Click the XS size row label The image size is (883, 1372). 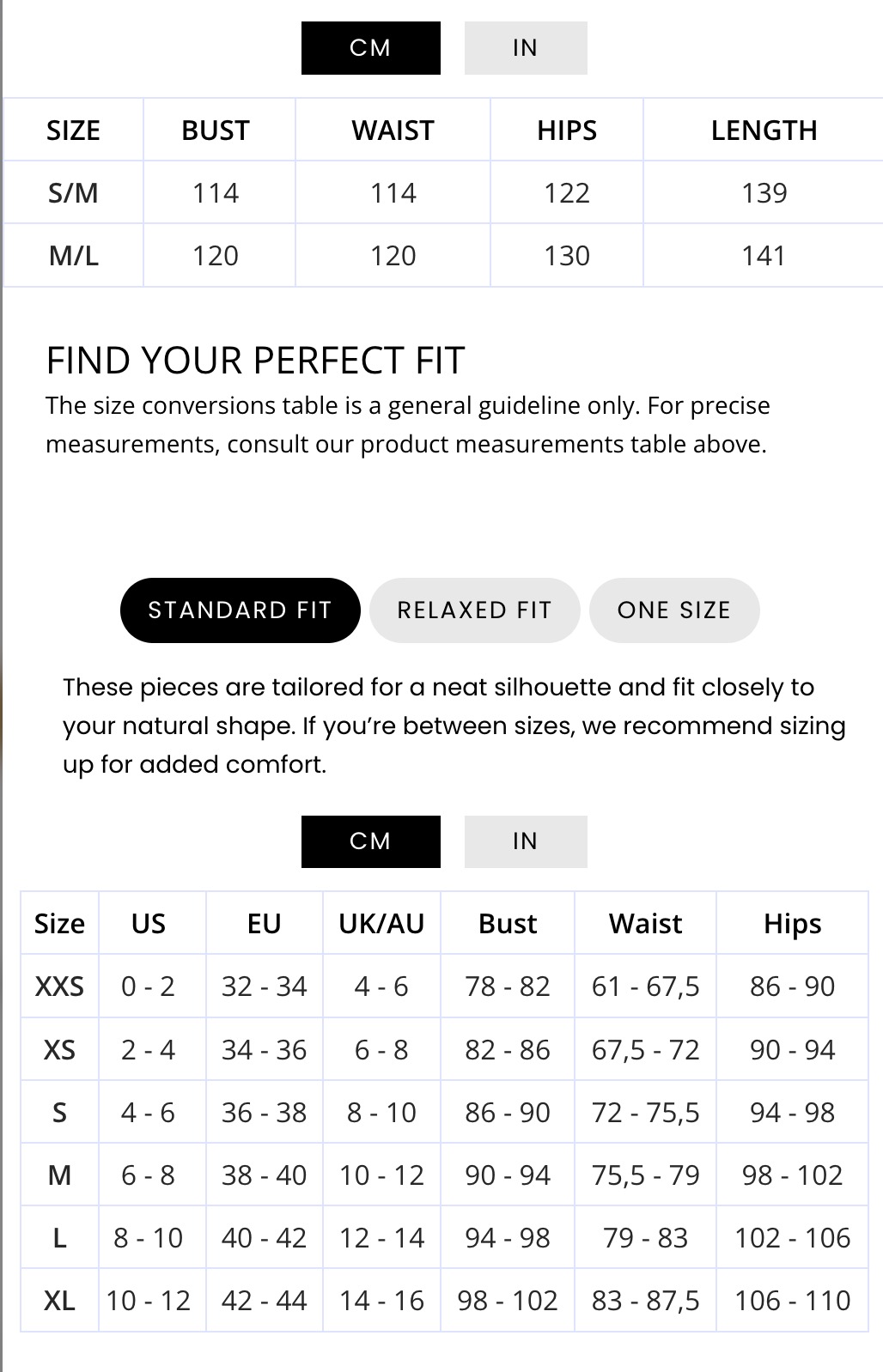coord(59,1050)
